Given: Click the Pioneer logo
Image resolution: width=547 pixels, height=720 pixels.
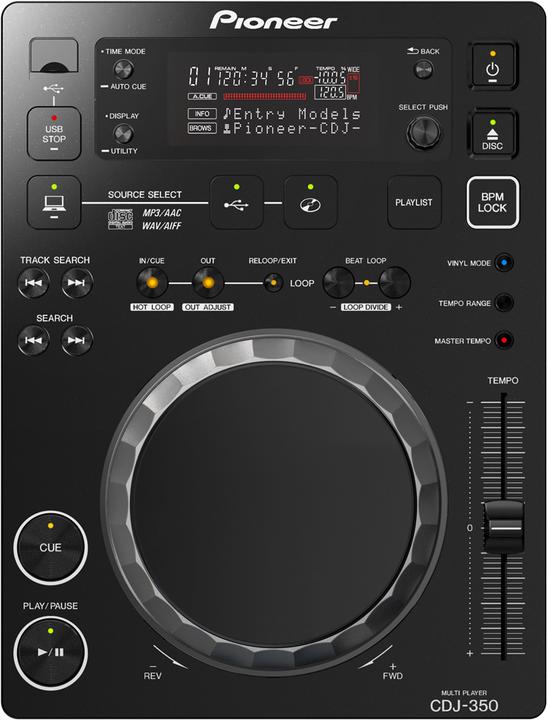Looking at the screenshot, I should pyautogui.click(x=274, y=21).
